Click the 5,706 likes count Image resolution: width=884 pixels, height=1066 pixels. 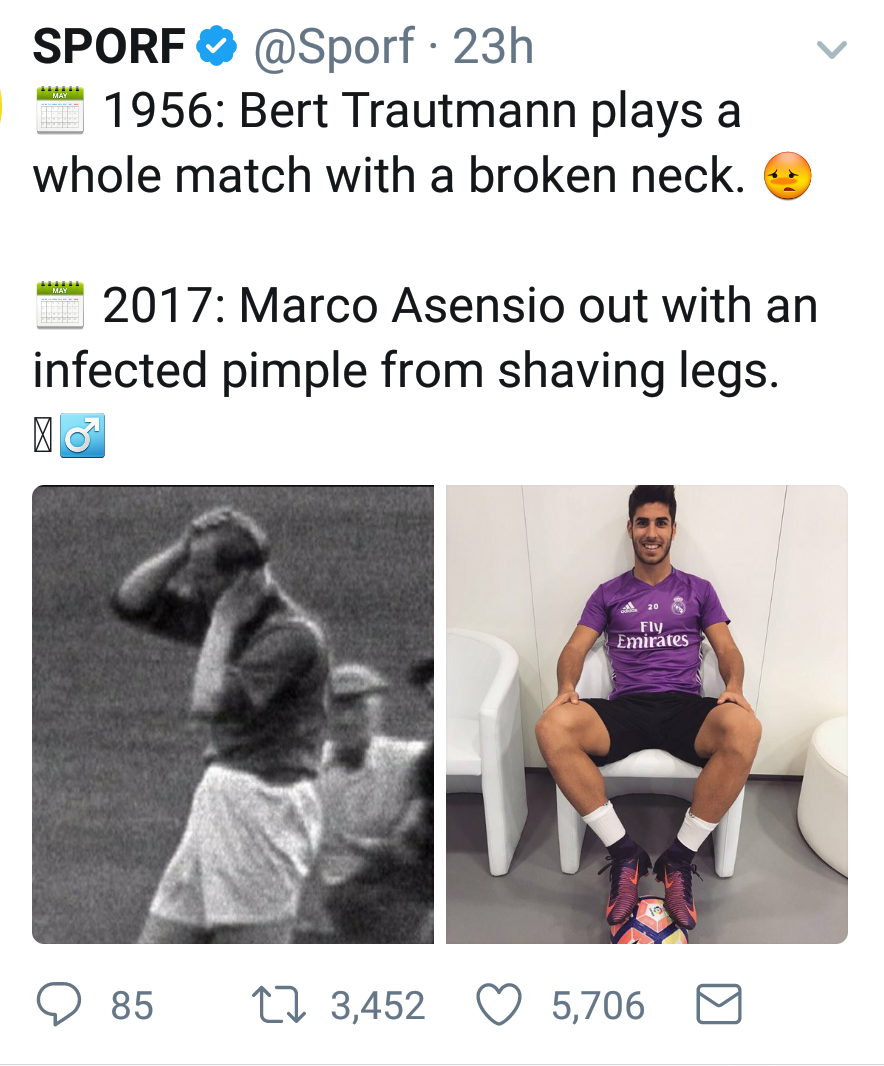pyautogui.click(x=598, y=1005)
